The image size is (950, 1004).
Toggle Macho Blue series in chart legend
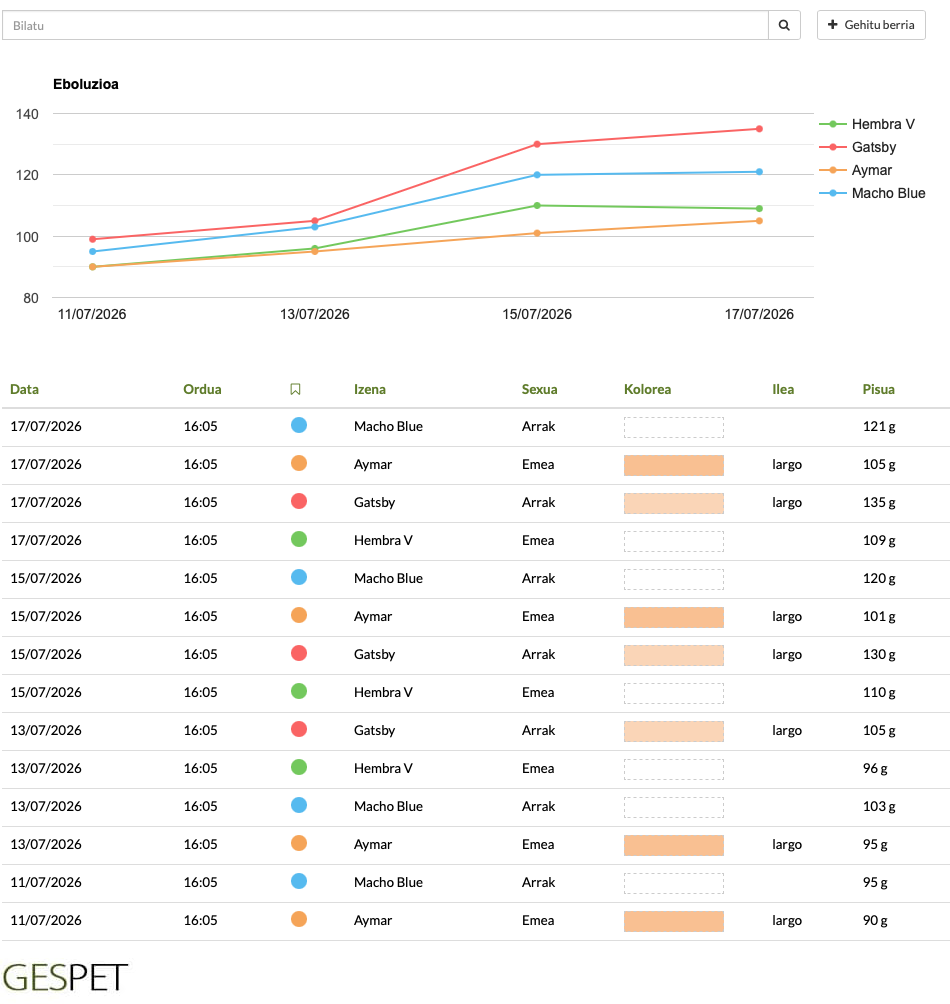coord(872,193)
